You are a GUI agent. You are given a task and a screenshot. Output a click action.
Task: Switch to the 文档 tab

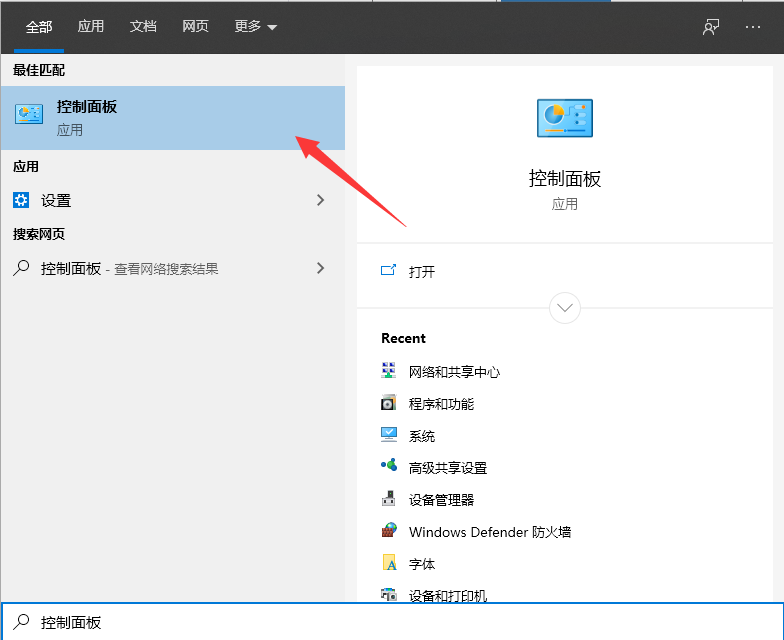pyautogui.click(x=143, y=27)
